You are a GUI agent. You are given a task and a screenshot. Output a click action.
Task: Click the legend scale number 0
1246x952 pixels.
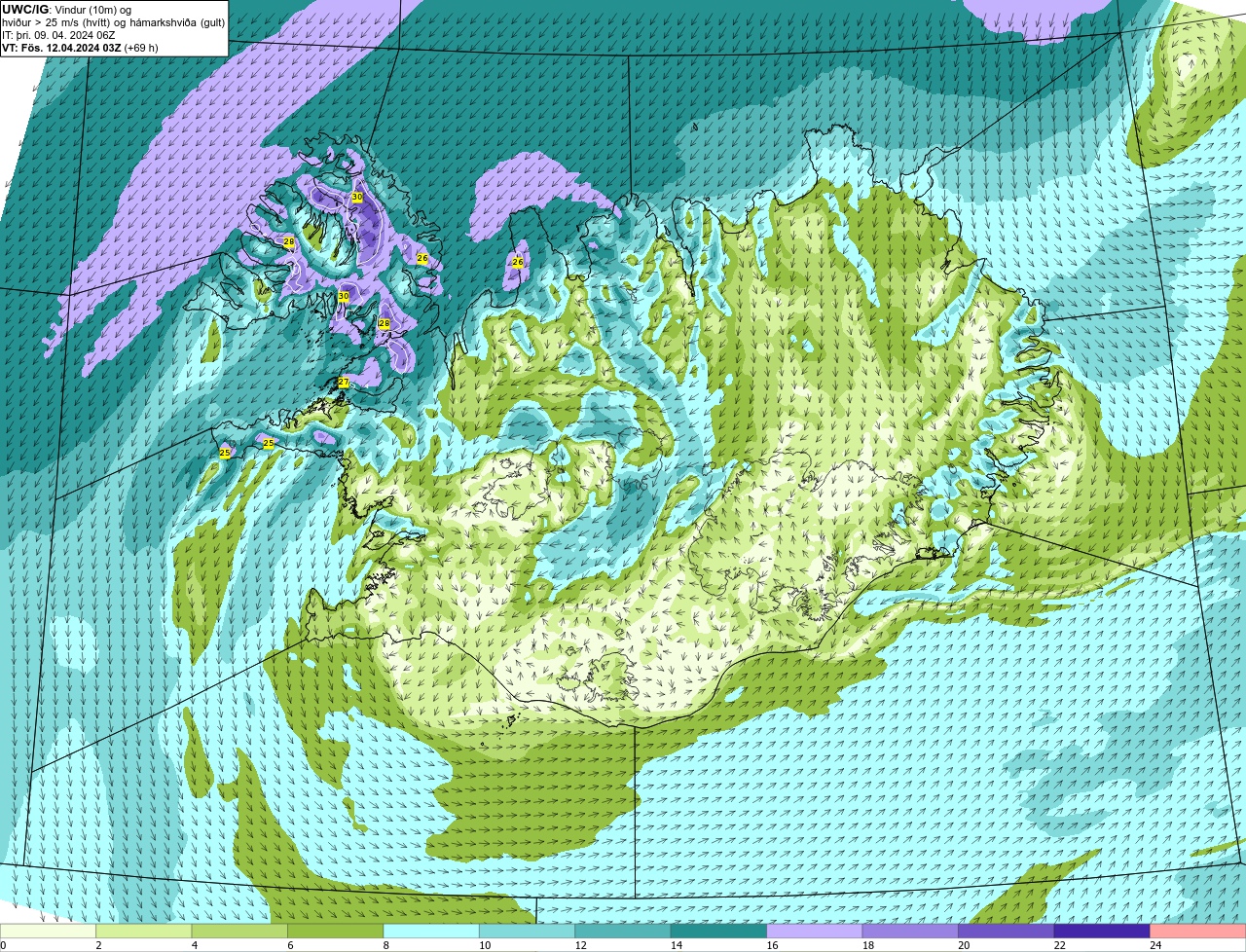click(x=3, y=945)
